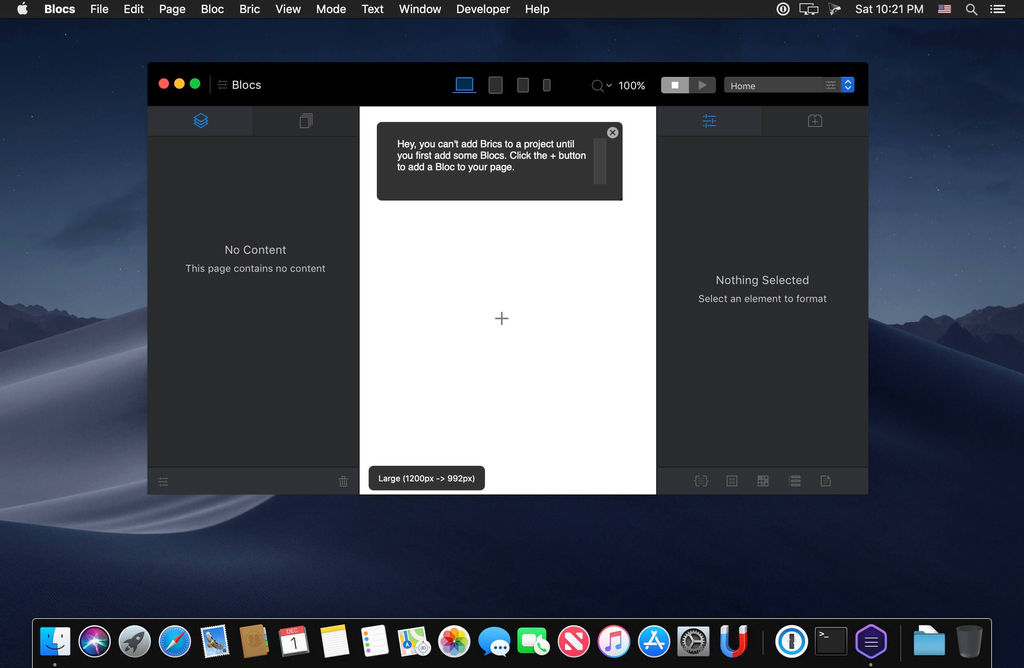
Task: Switch to design mode with stop button
Action: pyautogui.click(x=675, y=85)
